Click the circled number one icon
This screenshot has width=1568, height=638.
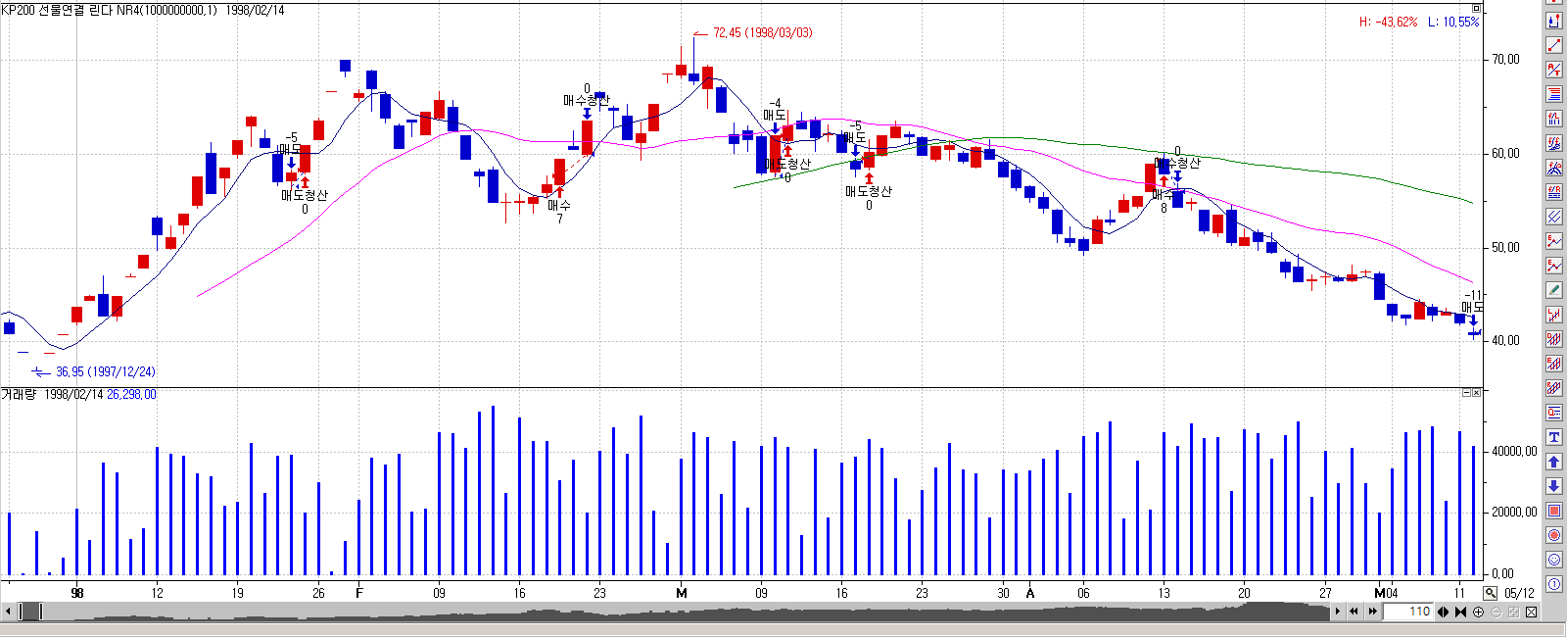pos(1554,584)
